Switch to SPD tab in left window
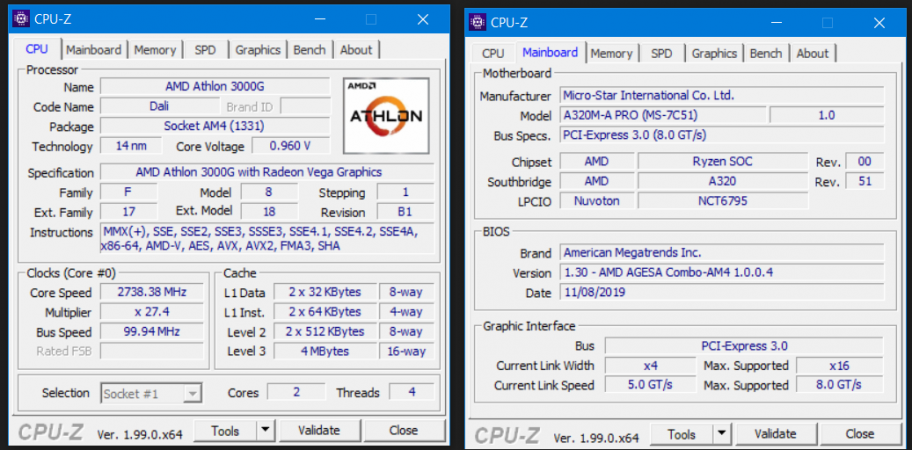 pos(205,50)
